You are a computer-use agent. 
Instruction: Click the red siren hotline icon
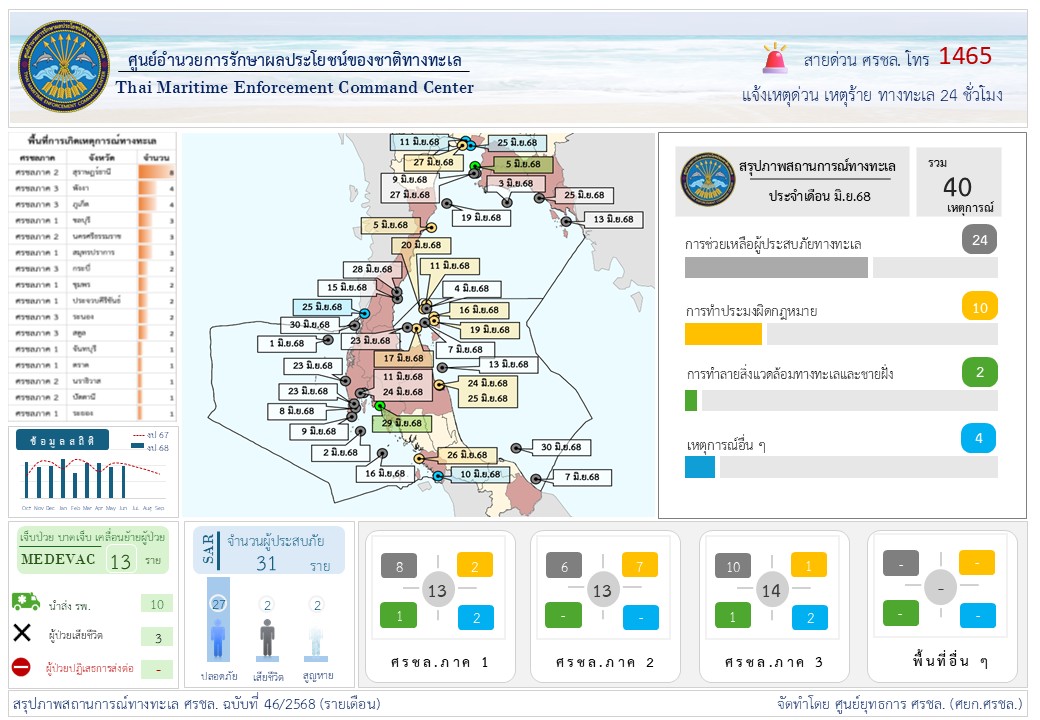[x=774, y=59]
